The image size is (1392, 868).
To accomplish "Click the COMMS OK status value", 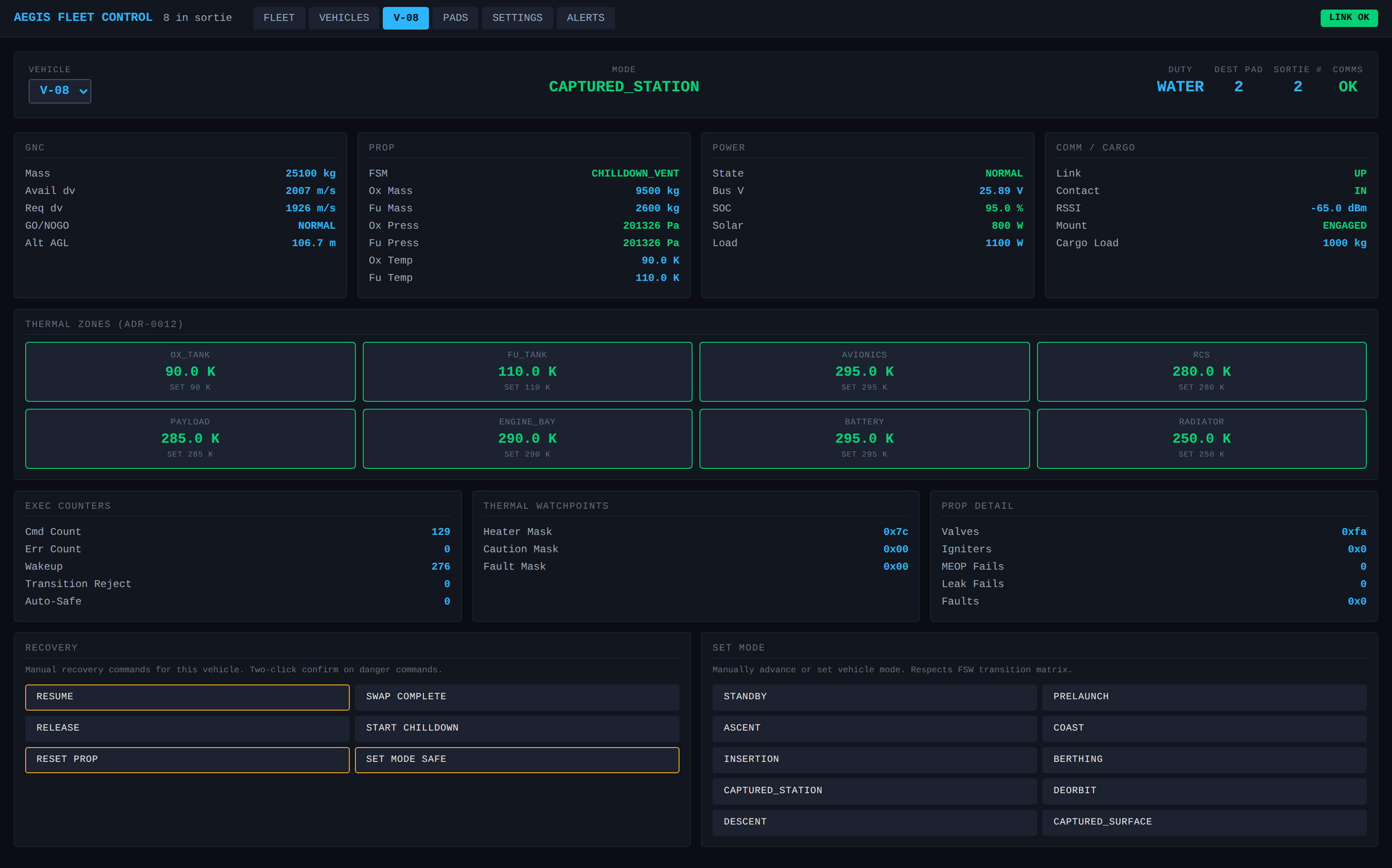I will click(x=1348, y=87).
